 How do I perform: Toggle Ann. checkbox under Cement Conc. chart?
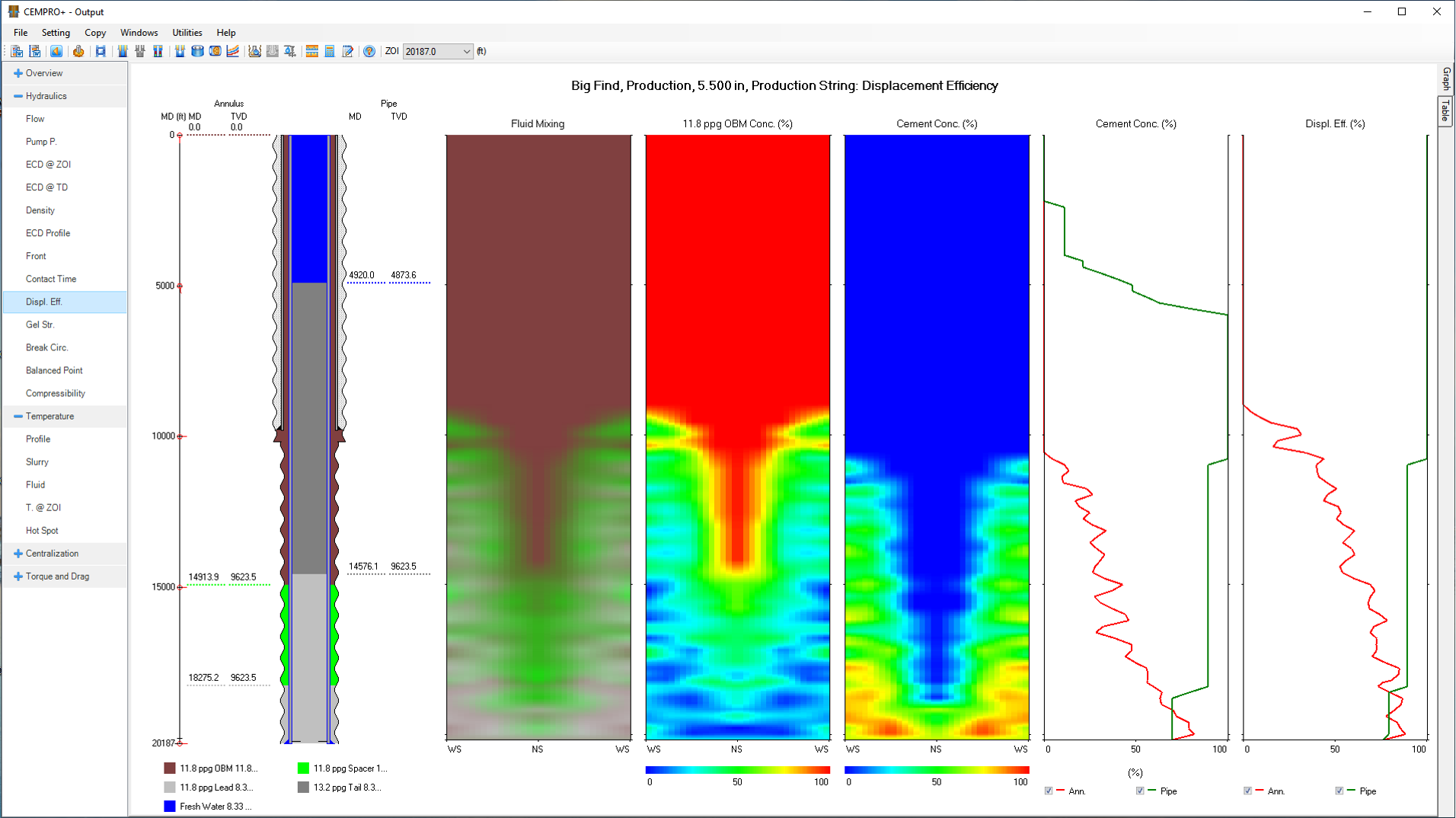click(x=1049, y=791)
